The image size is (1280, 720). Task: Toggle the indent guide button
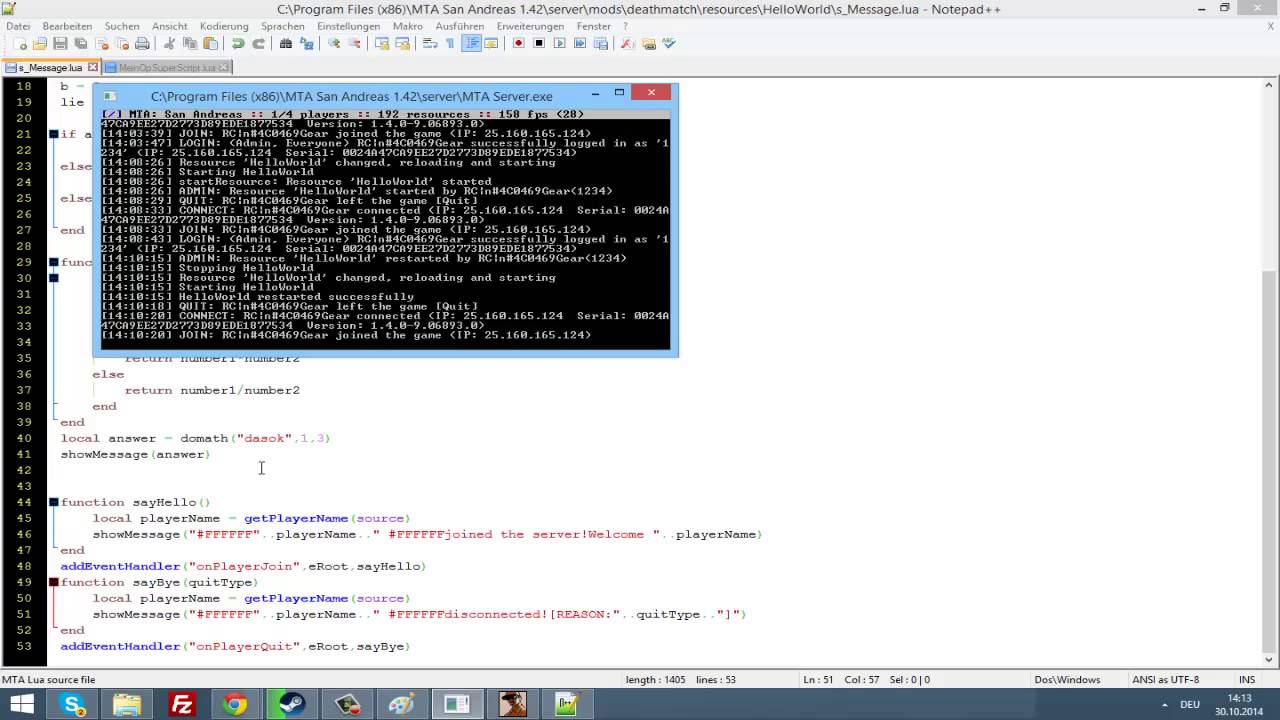click(470, 44)
